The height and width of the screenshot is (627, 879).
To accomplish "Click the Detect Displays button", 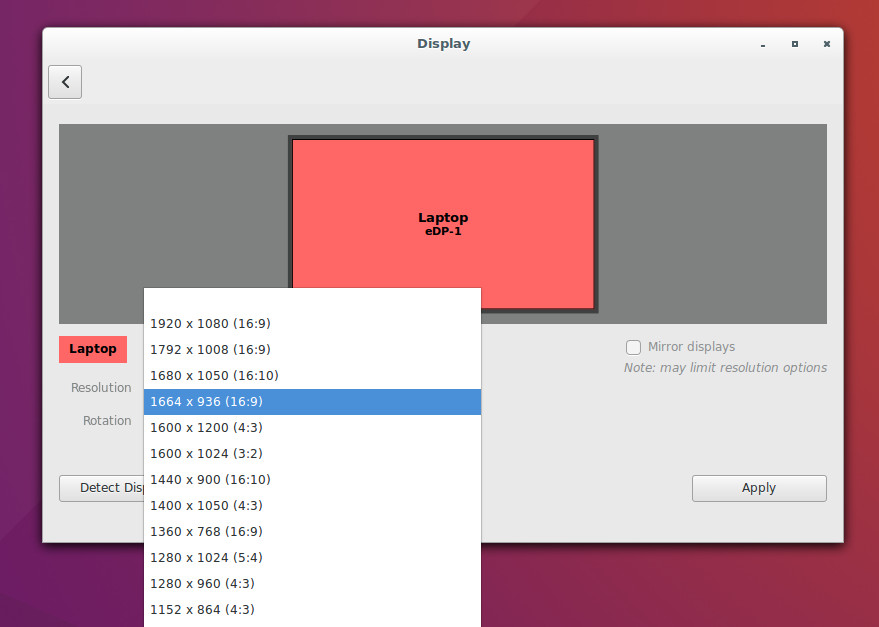I will coord(102,488).
